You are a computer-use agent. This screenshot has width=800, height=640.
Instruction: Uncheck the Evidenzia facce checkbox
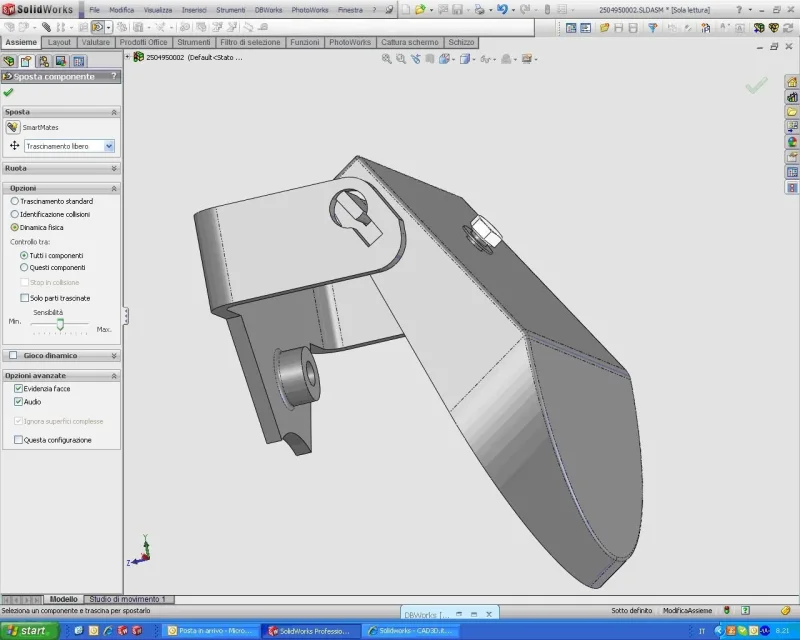(18, 388)
